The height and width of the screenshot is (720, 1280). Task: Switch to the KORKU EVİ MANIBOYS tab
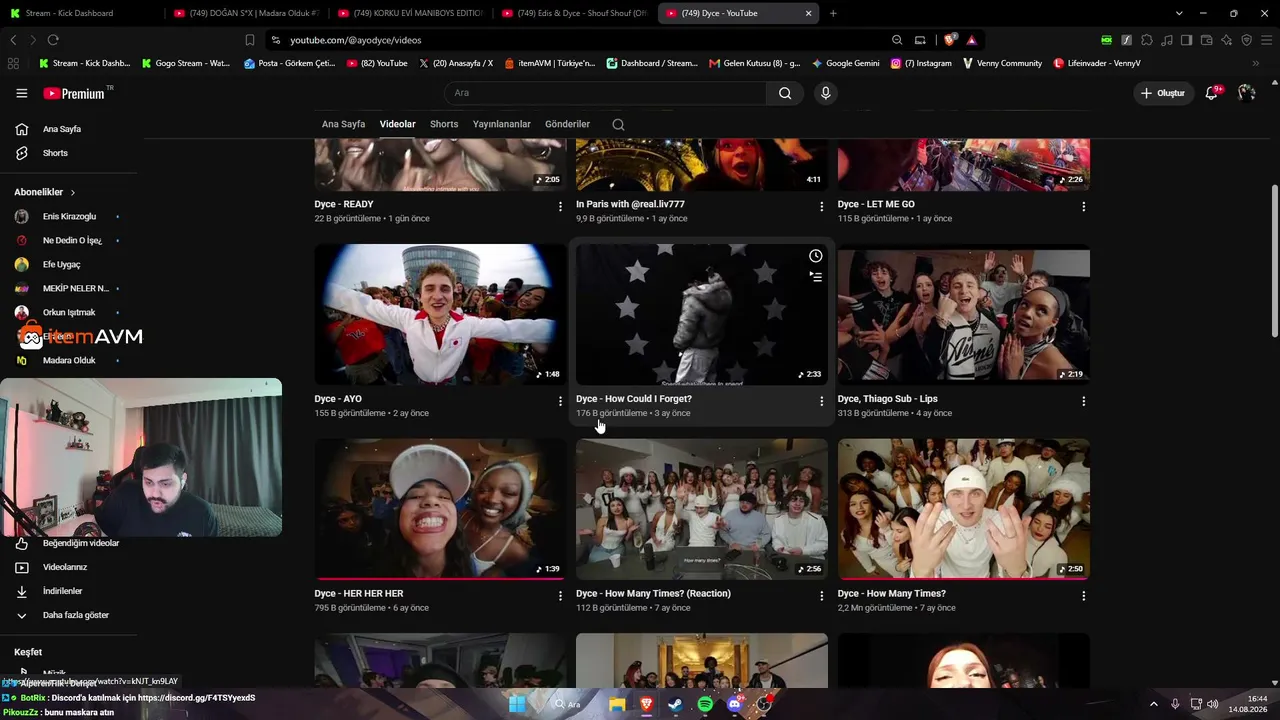coord(410,13)
